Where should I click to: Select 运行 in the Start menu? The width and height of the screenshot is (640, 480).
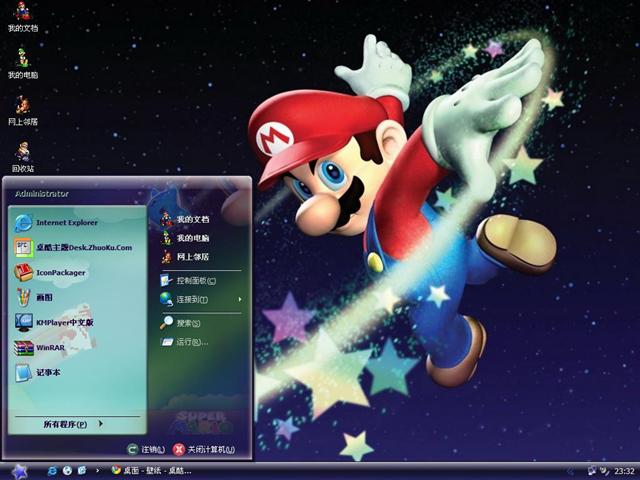point(190,342)
